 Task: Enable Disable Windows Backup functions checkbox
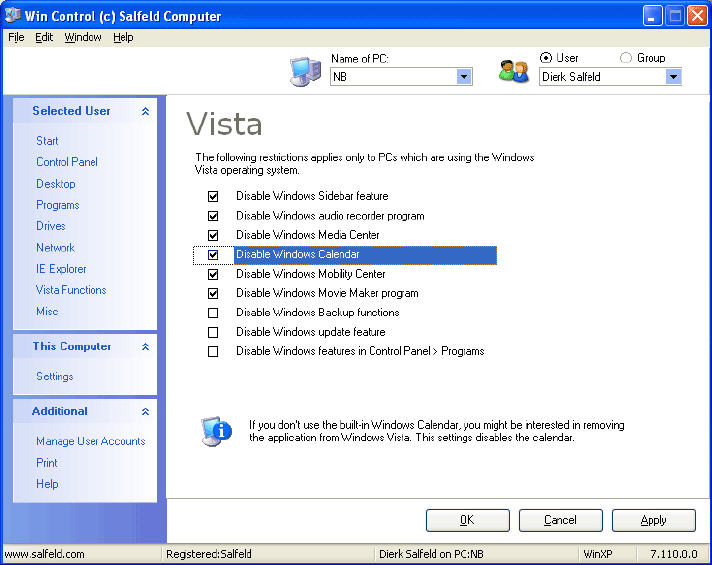(213, 313)
